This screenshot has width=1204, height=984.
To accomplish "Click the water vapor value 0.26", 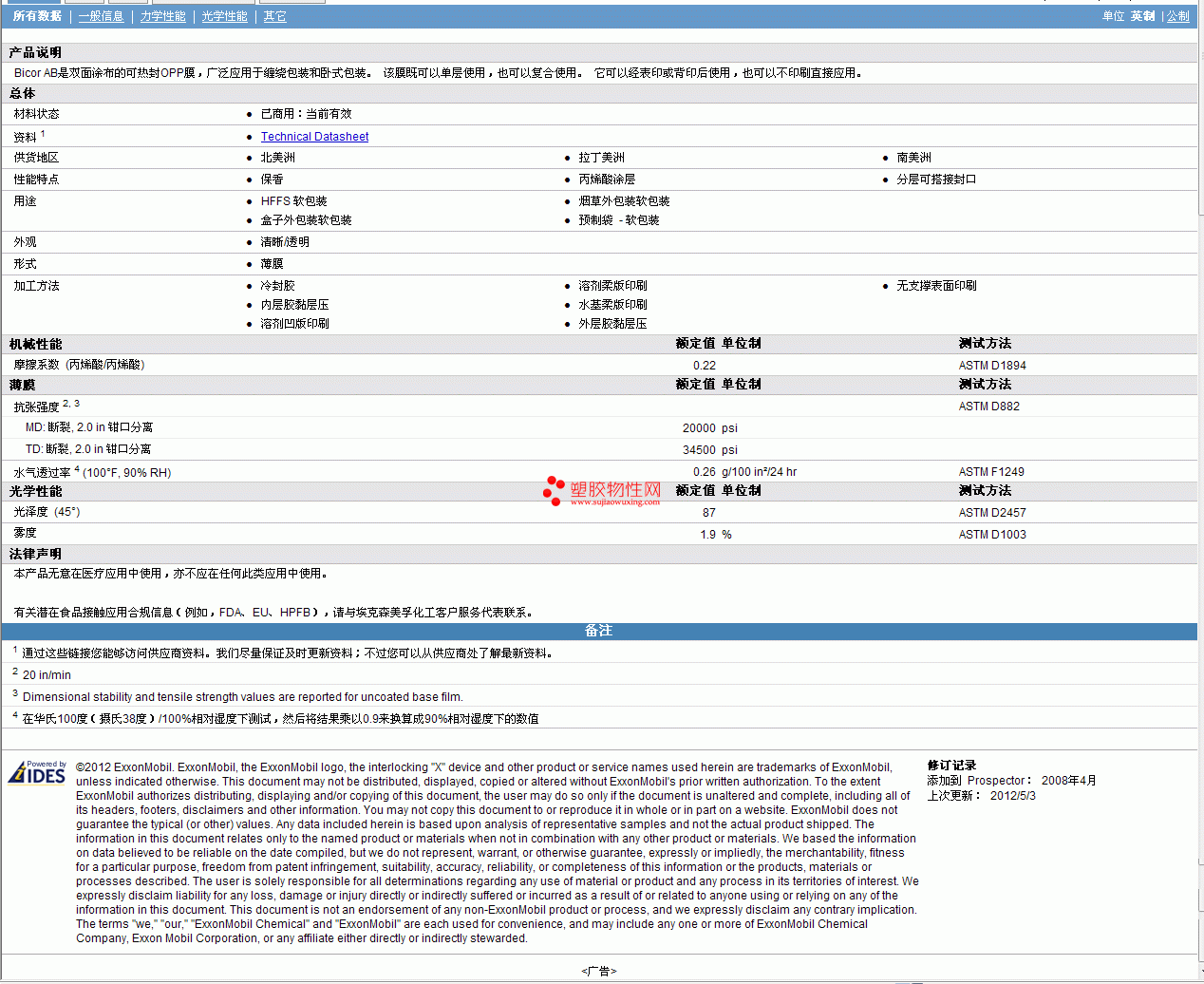I will point(705,472).
